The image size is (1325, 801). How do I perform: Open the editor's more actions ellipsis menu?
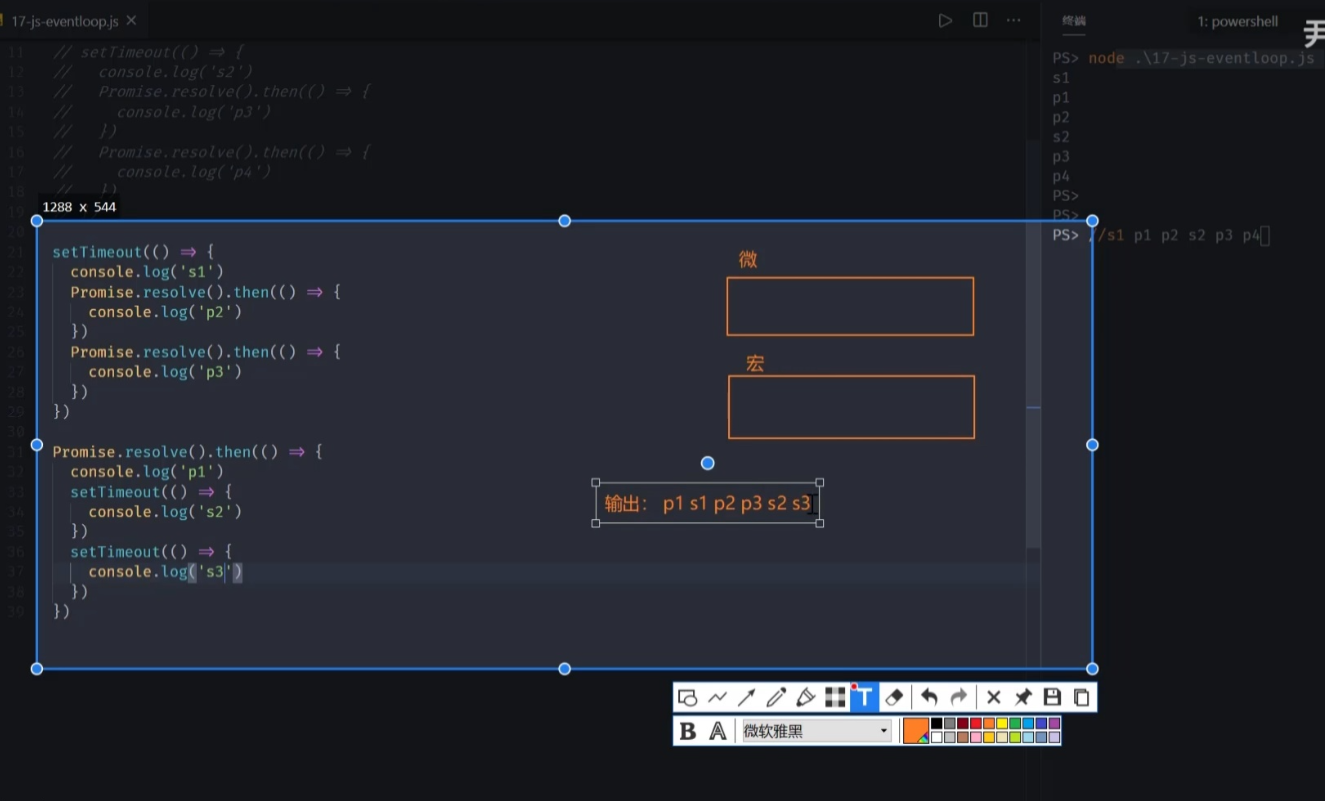coord(1014,20)
